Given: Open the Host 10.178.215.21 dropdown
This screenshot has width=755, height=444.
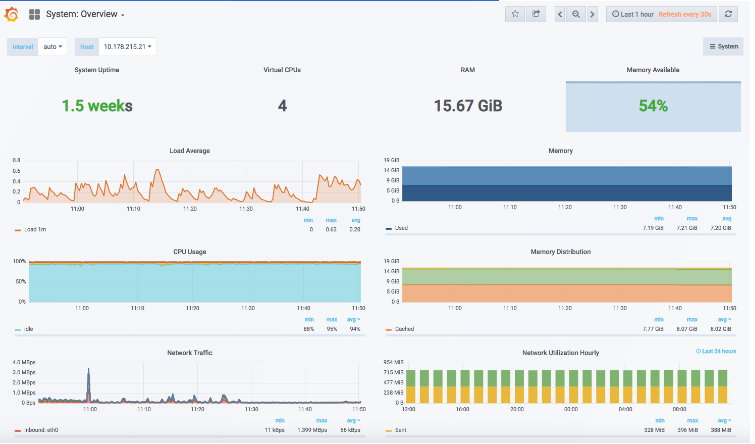Looking at the screenshot, I should 128,47.
